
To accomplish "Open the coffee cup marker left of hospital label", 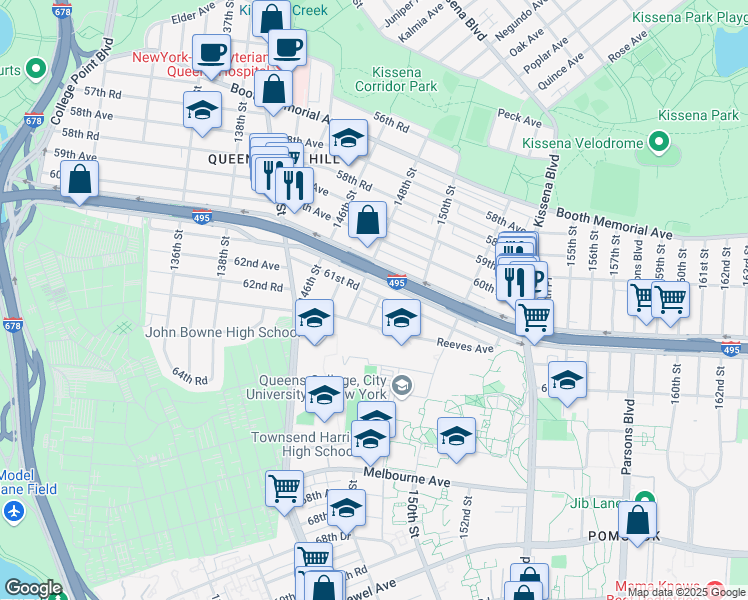I will [212, 56].
